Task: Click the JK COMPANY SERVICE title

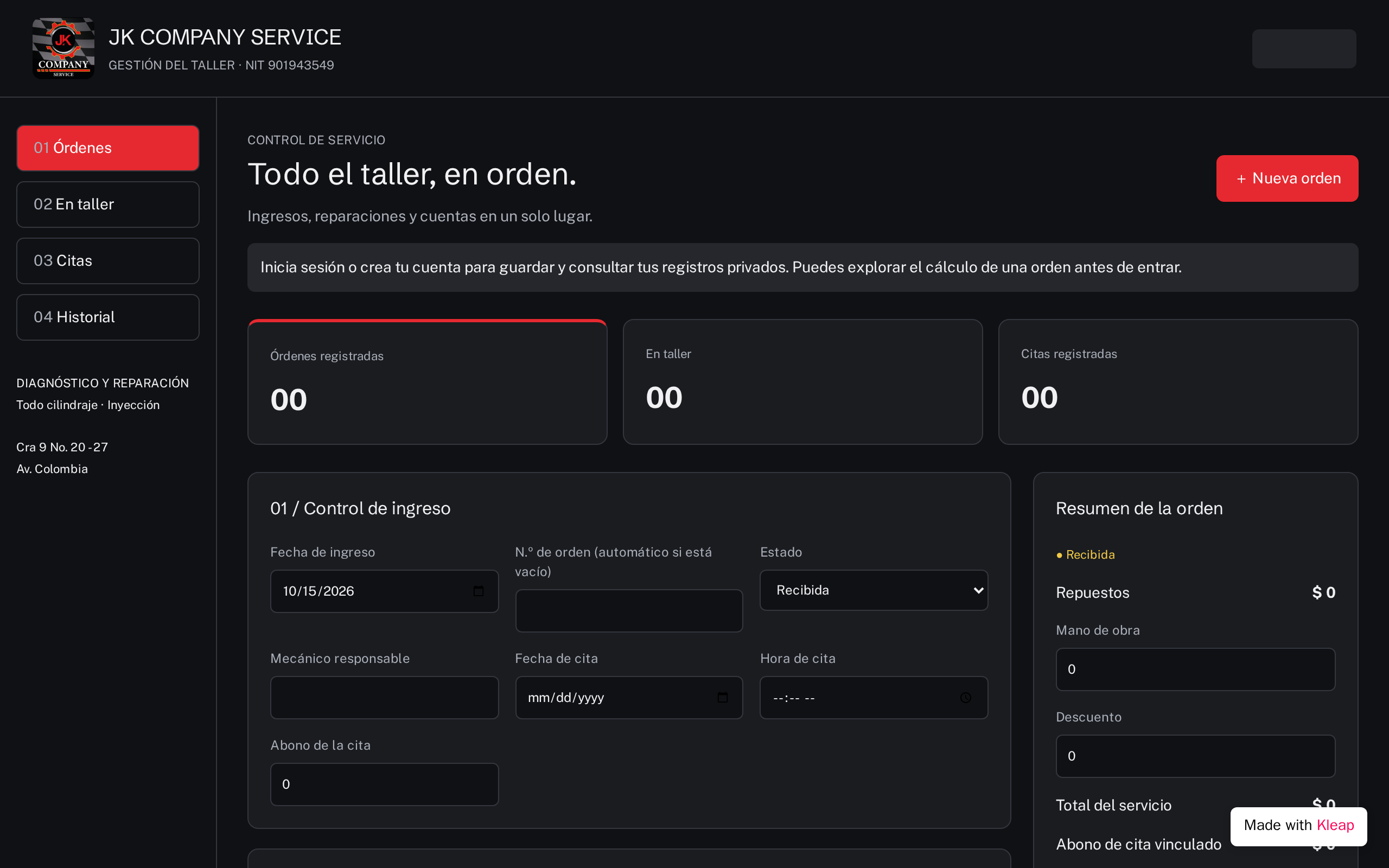Action: point(225,37)
